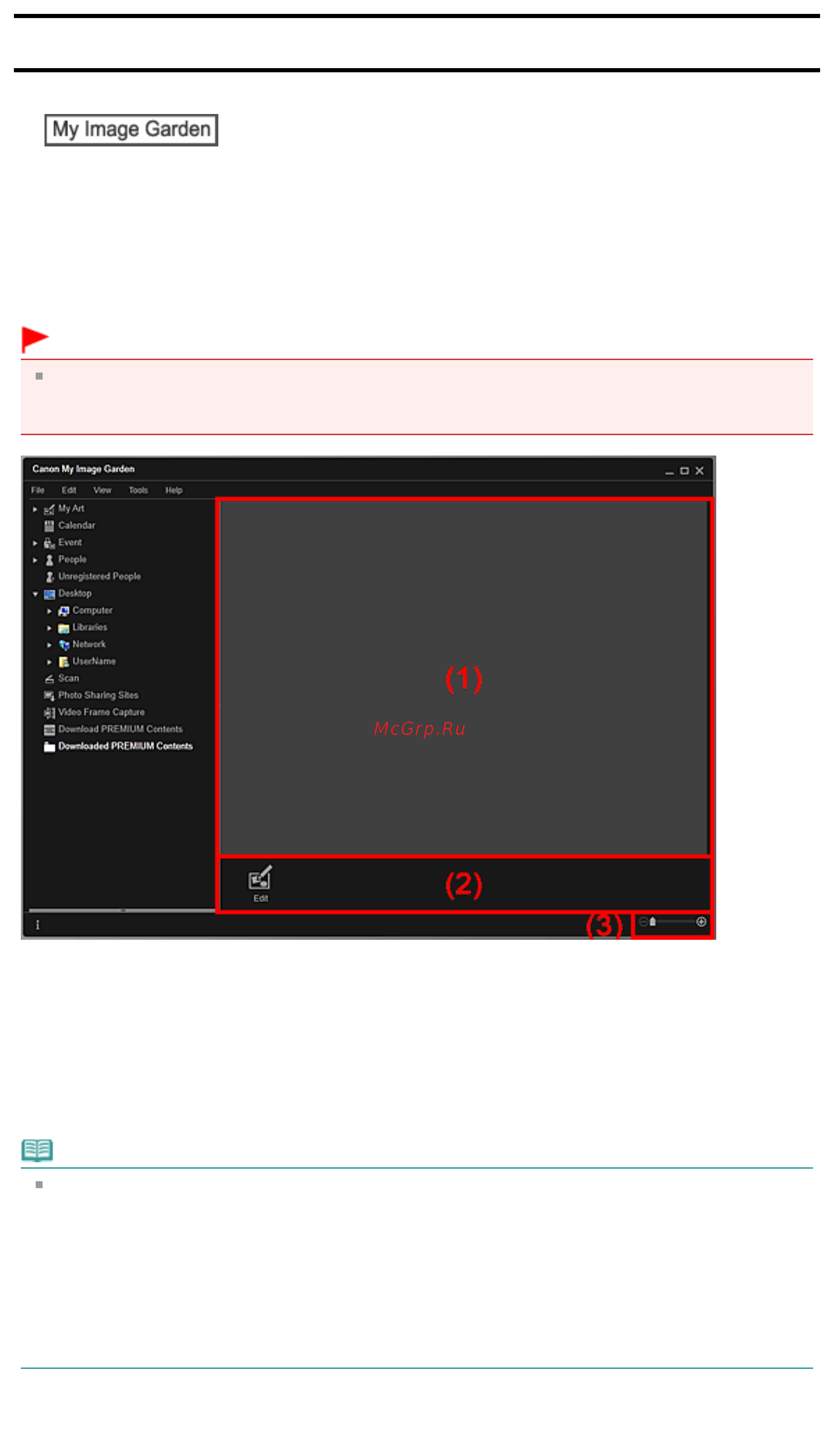This screenshot has height=1456, width=834.
Task: Open the View menu
Action: 102,490
